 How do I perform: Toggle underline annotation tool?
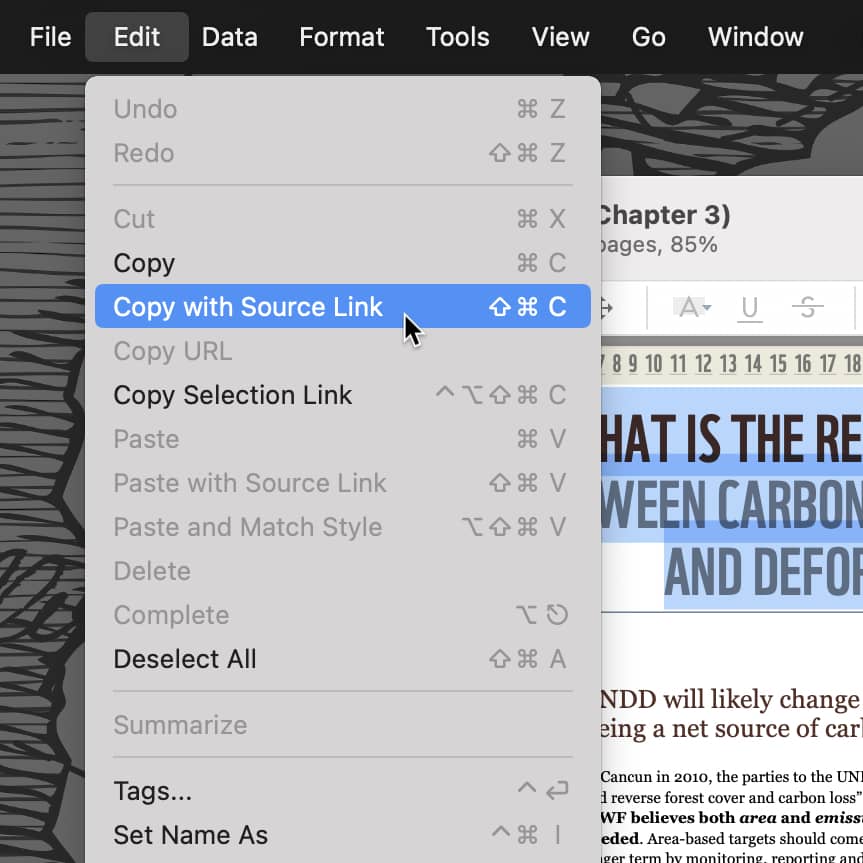750,308
